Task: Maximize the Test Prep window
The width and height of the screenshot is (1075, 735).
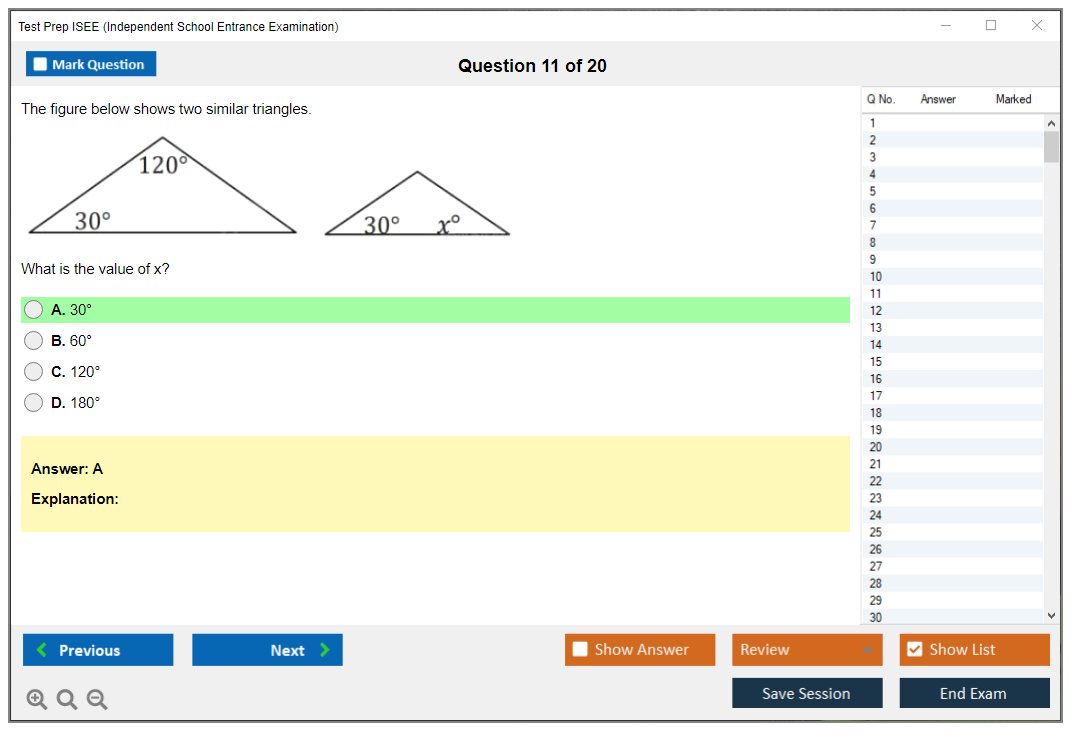Action: tap(991, 26)
